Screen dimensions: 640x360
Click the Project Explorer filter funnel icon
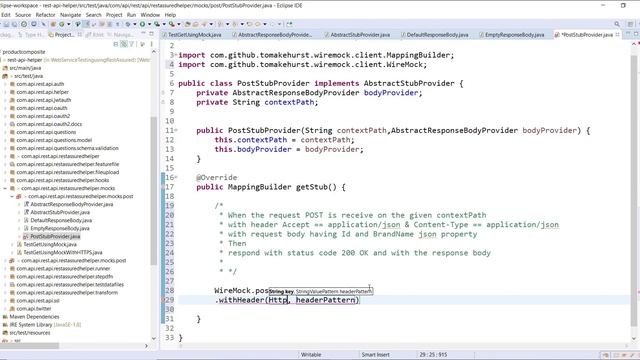(x=132, y=44)
